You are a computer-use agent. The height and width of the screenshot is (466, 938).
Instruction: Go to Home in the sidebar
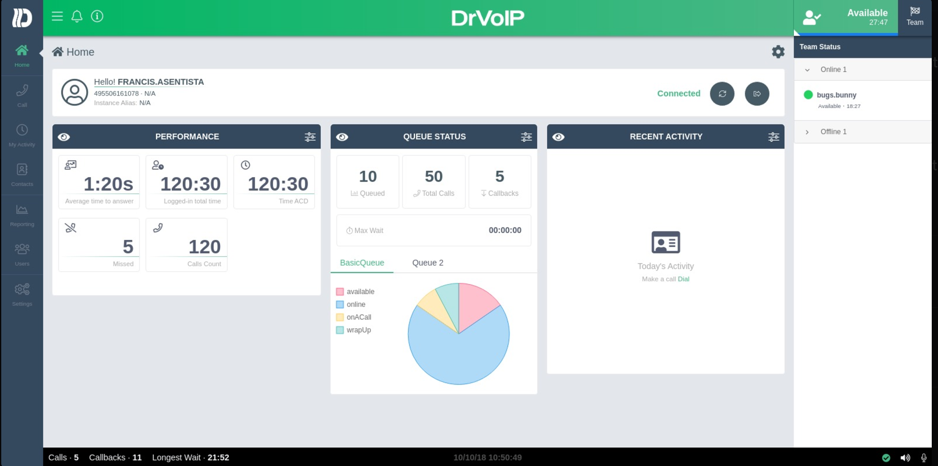pos(22,56)
